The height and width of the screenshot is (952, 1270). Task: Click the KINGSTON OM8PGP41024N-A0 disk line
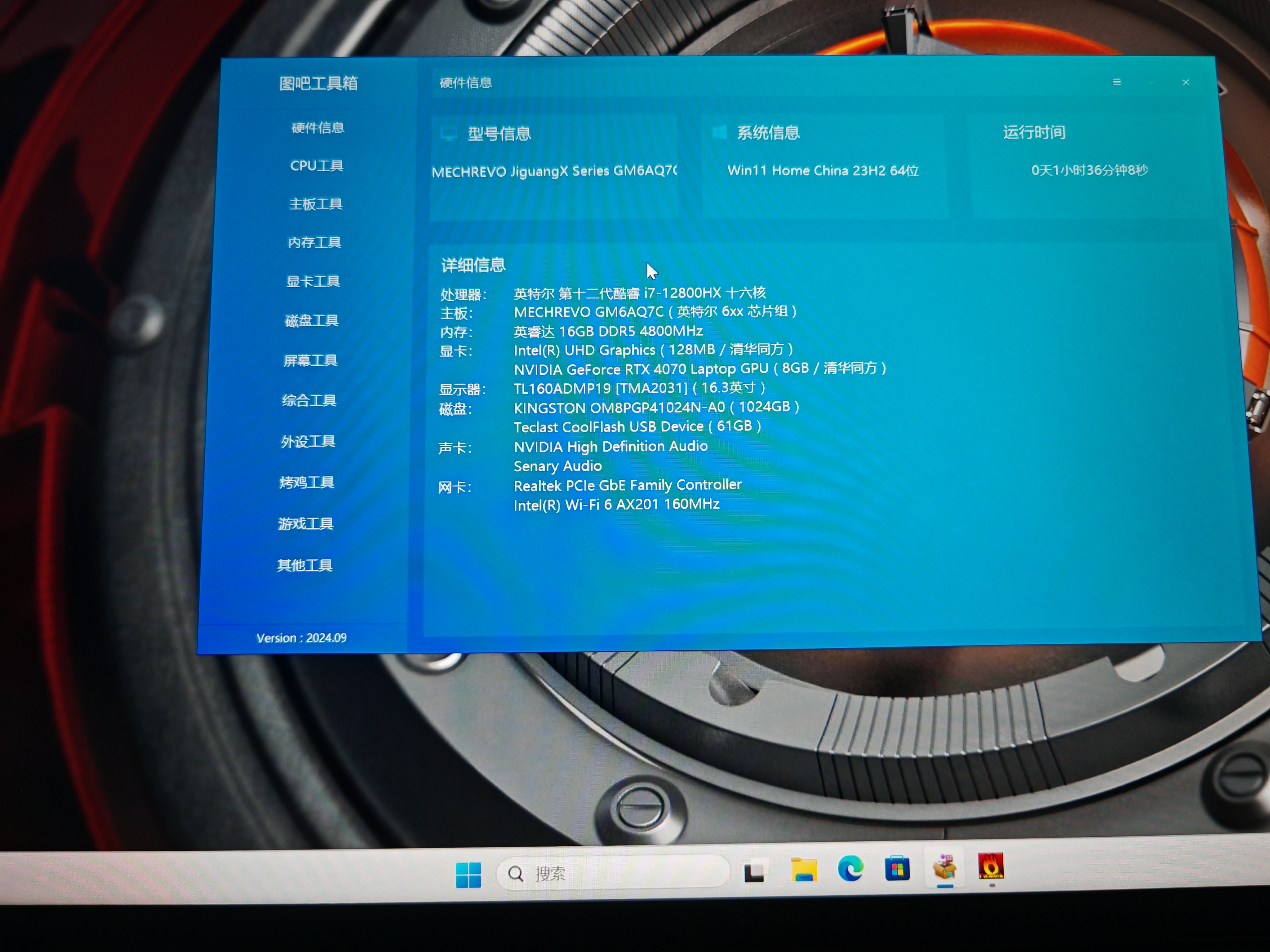[x=656, y=408]
